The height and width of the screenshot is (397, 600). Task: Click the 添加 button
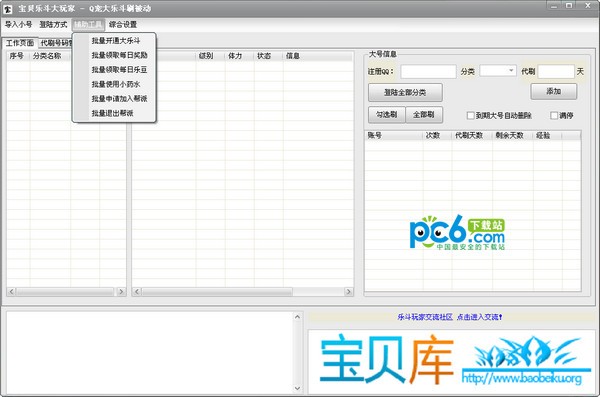[554, 91]
